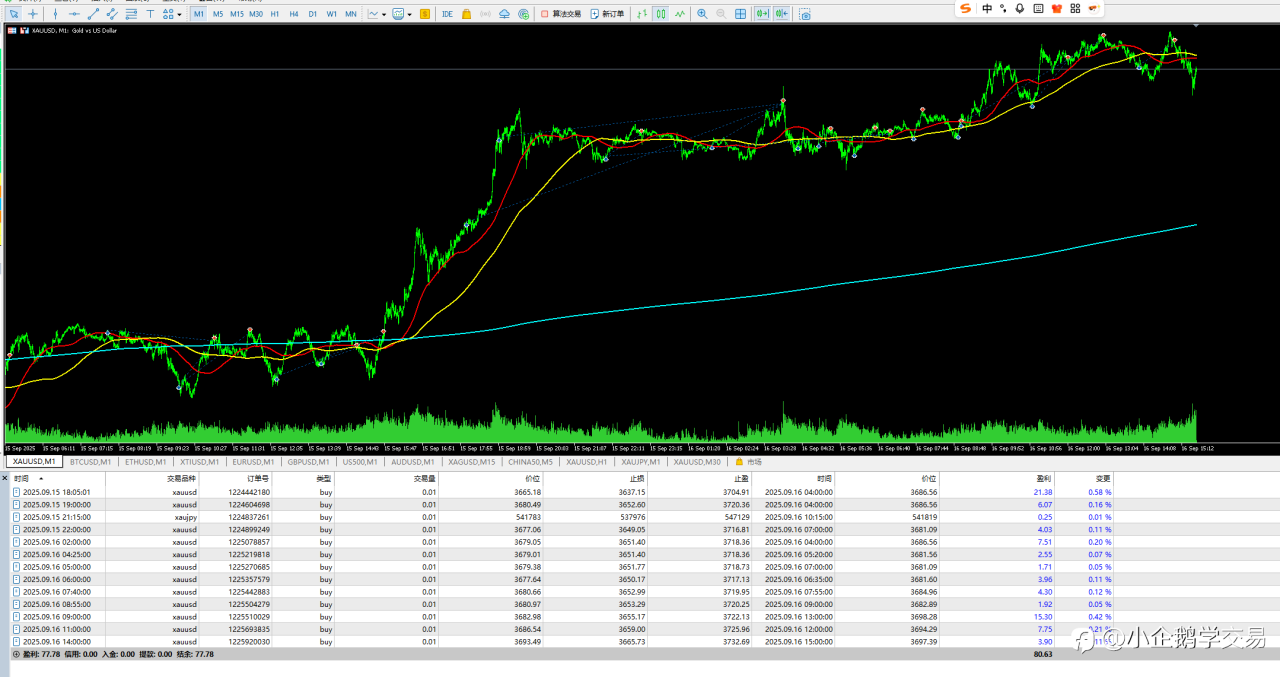Draw a horizontal line on chart

pos(74,14)
